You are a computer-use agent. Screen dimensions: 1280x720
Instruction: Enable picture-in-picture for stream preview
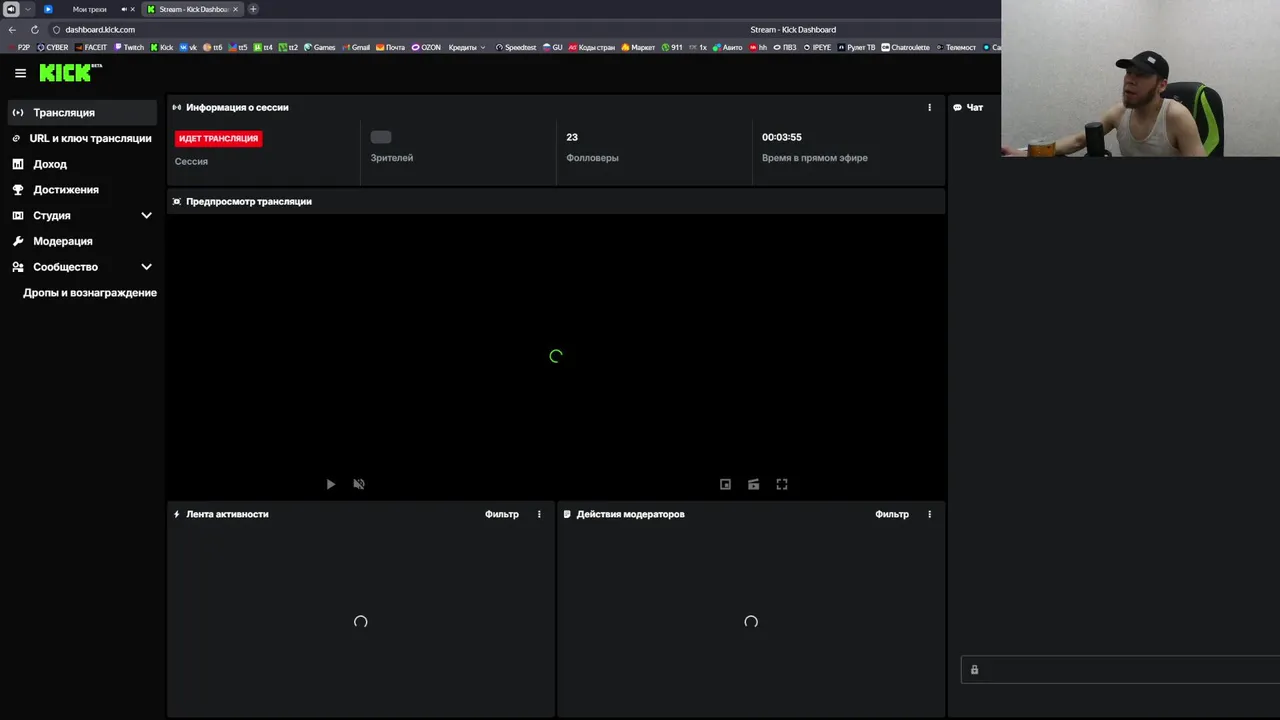click(x=726, y=484)
